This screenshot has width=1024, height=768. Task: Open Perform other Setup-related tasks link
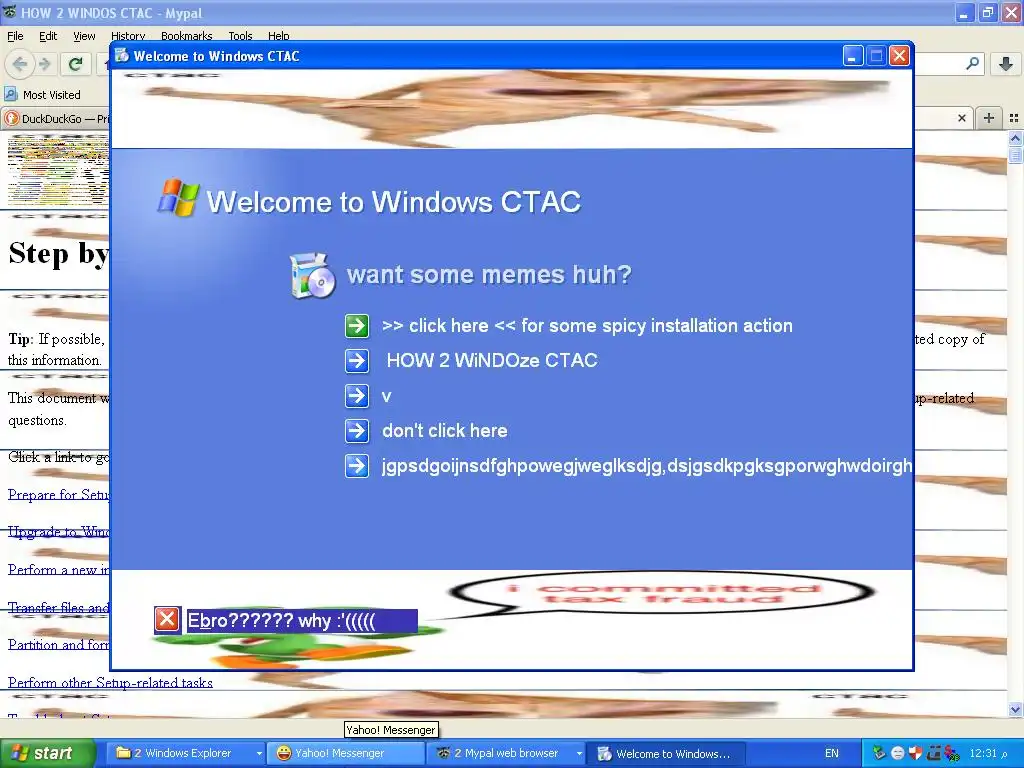[110, 682]
